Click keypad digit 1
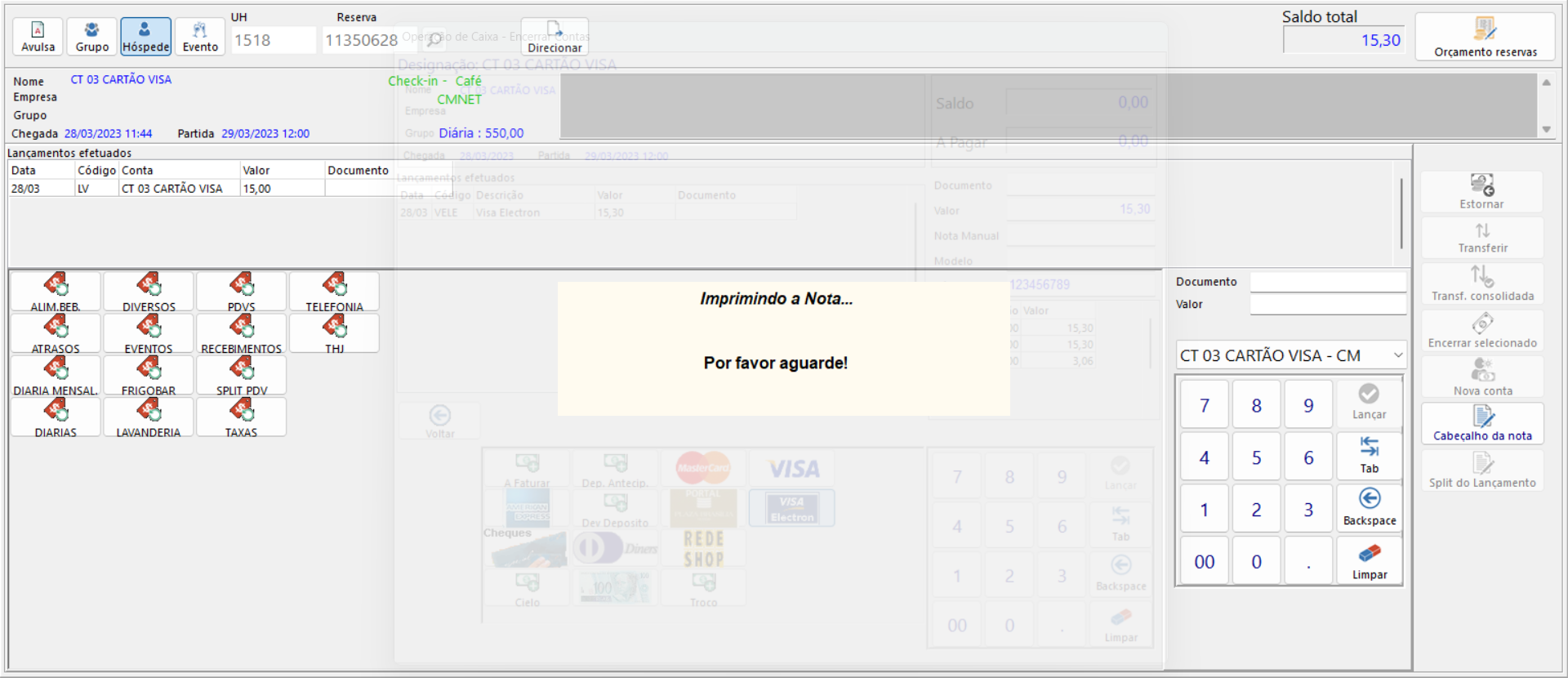 coord(1205,510)
